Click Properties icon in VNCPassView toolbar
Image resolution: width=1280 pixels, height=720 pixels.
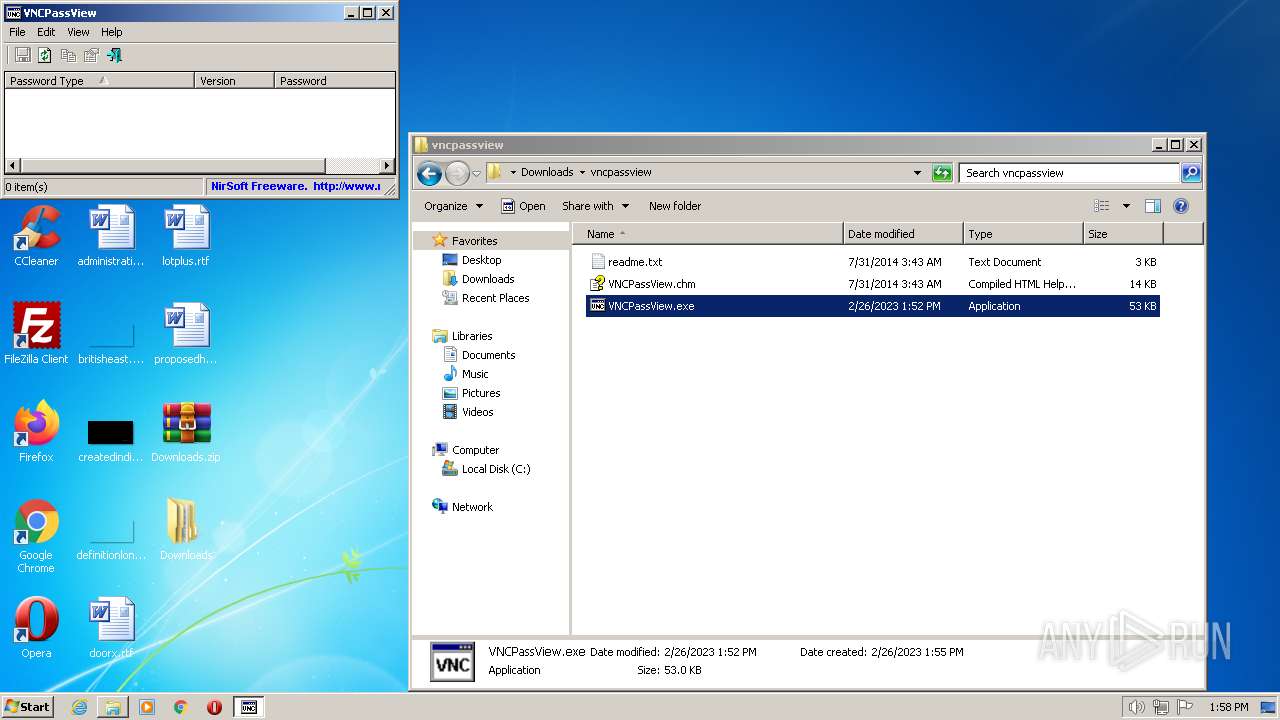coord(91,55)
